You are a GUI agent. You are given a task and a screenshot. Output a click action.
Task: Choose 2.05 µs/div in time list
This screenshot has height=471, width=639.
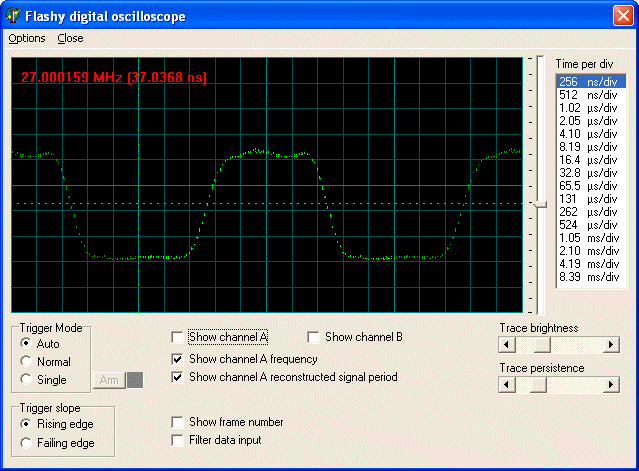click(x=591, y=121)
